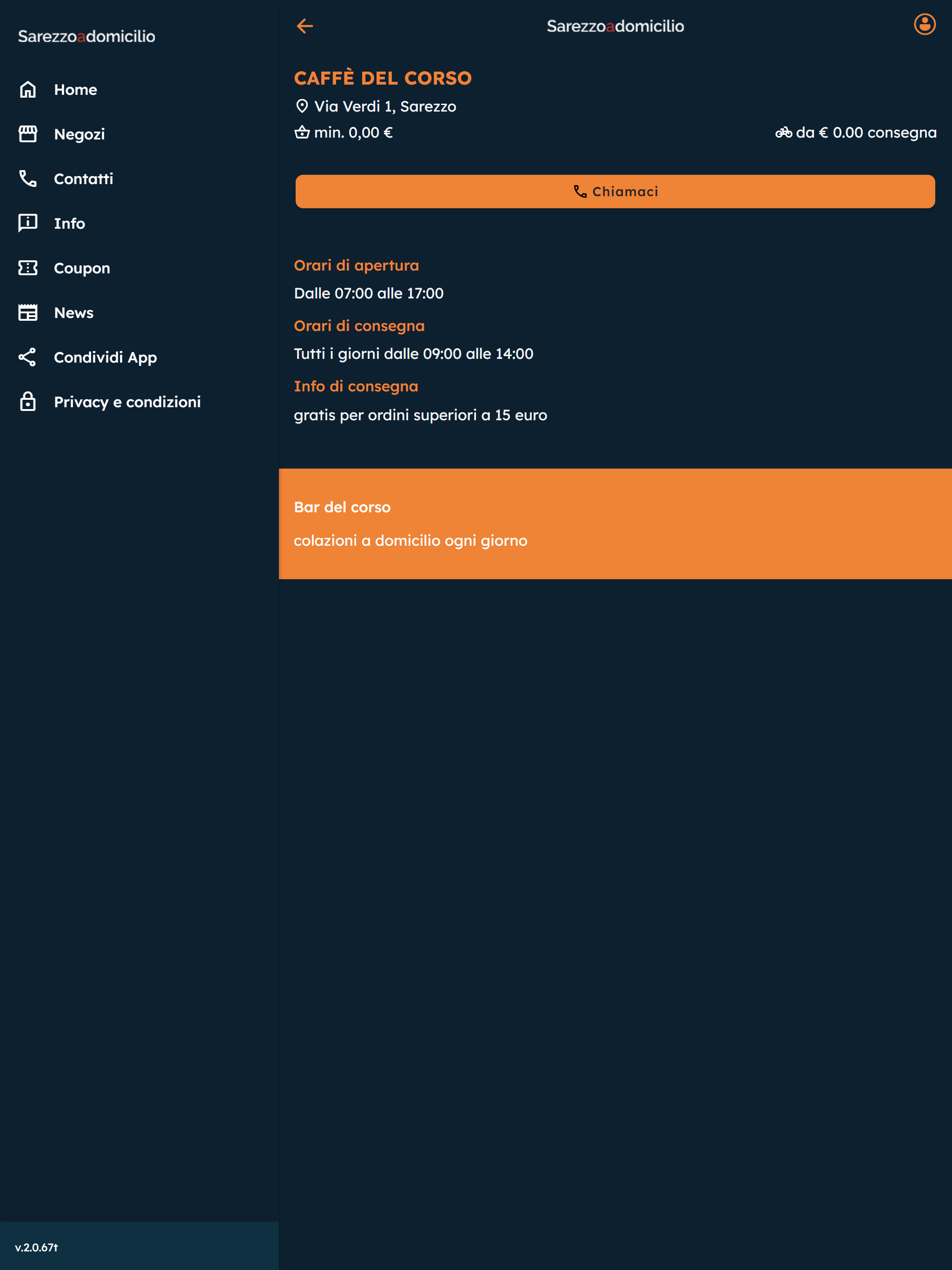Click Dalle 07:00 alle 17:00 text
Image resolution: width=952 pixels, height=1270 pixels.
(x=369, y=293)
